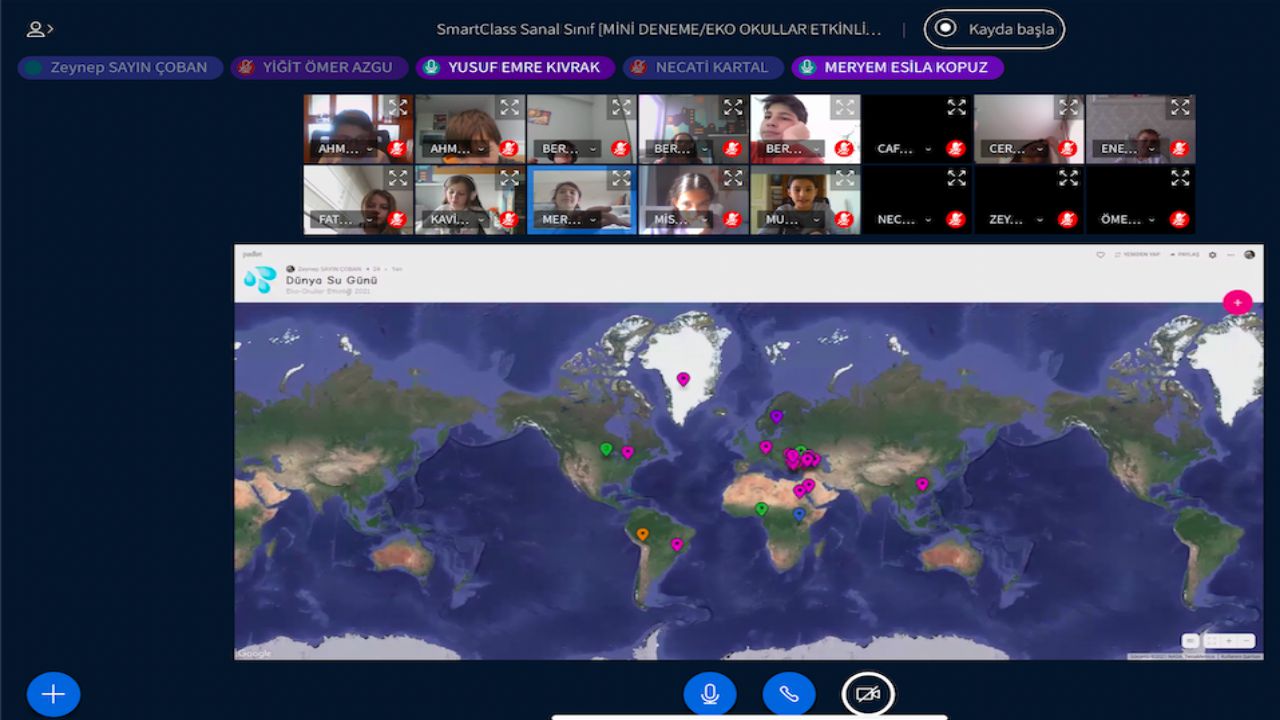Toggle muted mic on CER... tile
Image resolution: width=1280 pixels, height=720 pixels.
click(1067, 149)
